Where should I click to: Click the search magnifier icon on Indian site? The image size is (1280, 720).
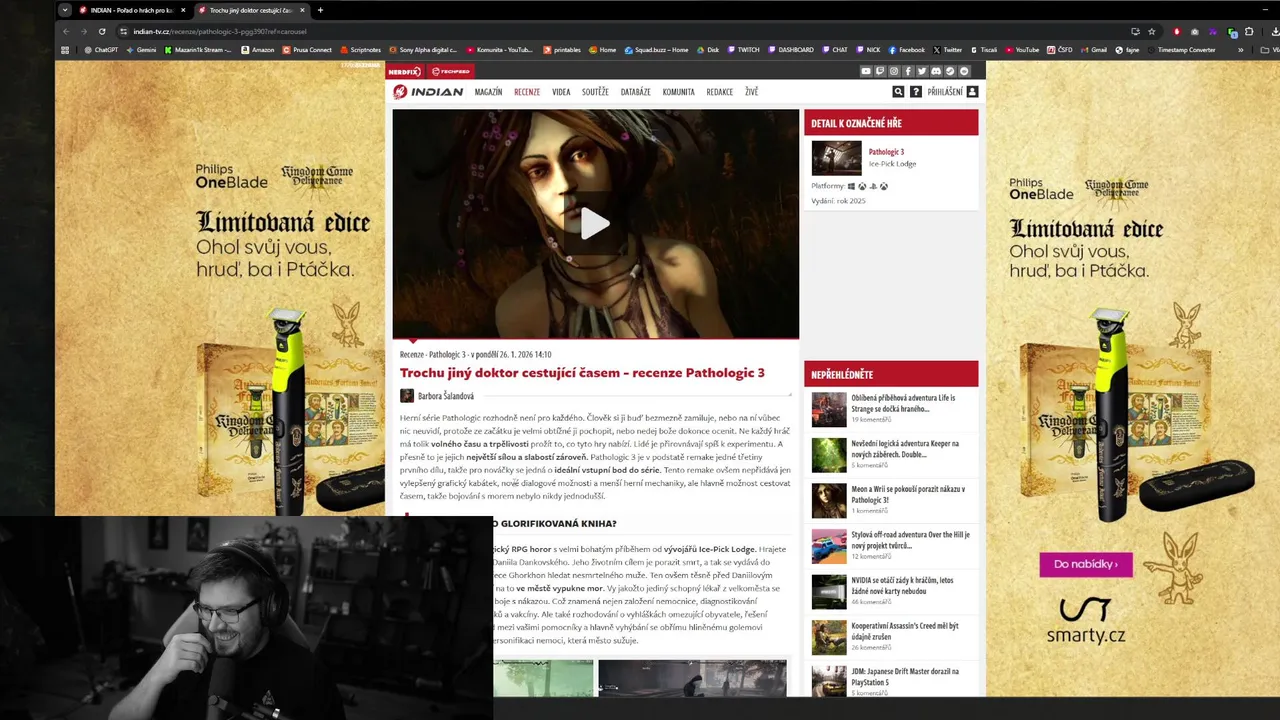[898, 92]
